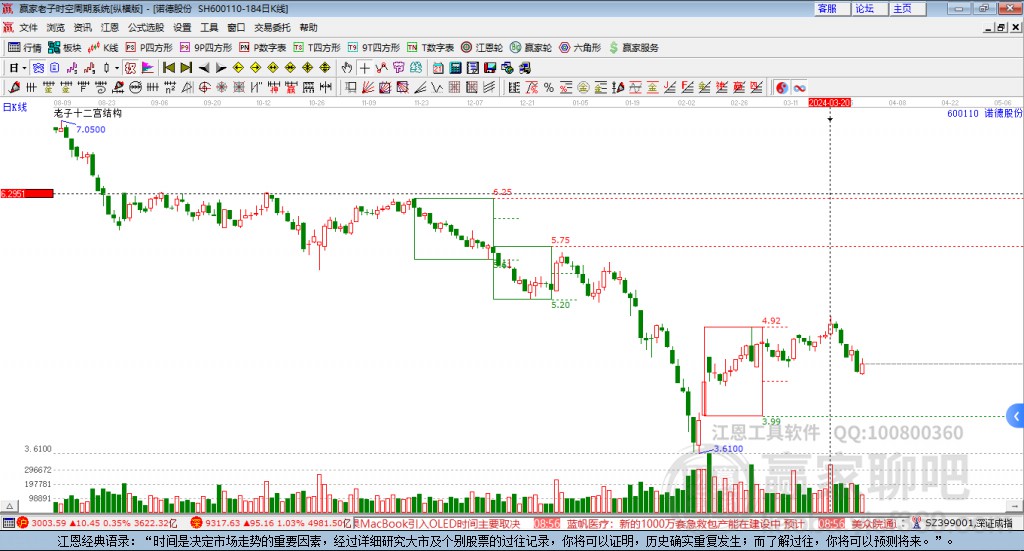
Task: Open the 9T四方形 tool
Action: 374,48
